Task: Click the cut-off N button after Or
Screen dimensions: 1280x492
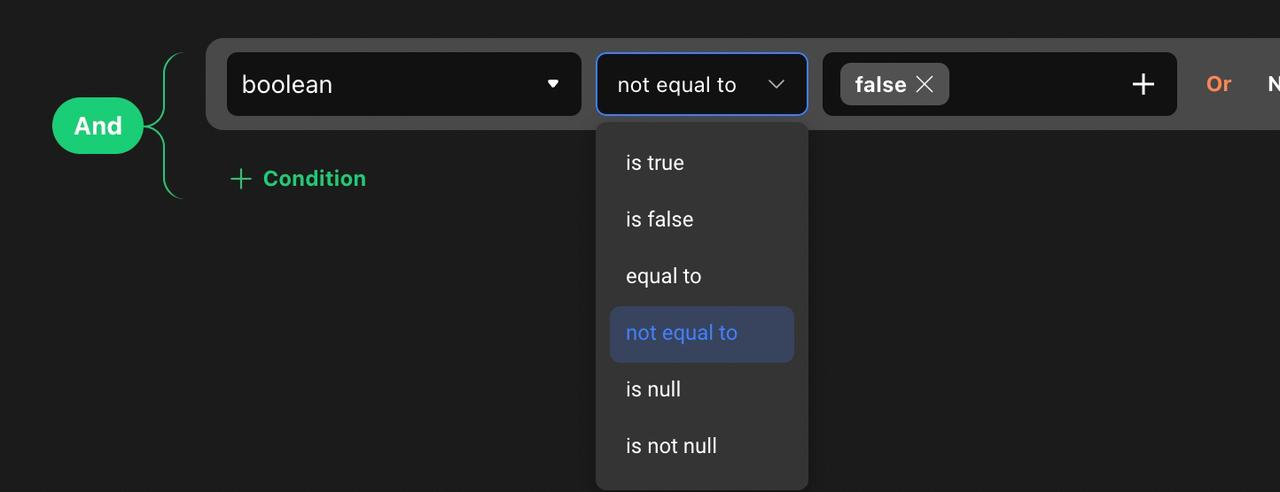Action: 1273,84
